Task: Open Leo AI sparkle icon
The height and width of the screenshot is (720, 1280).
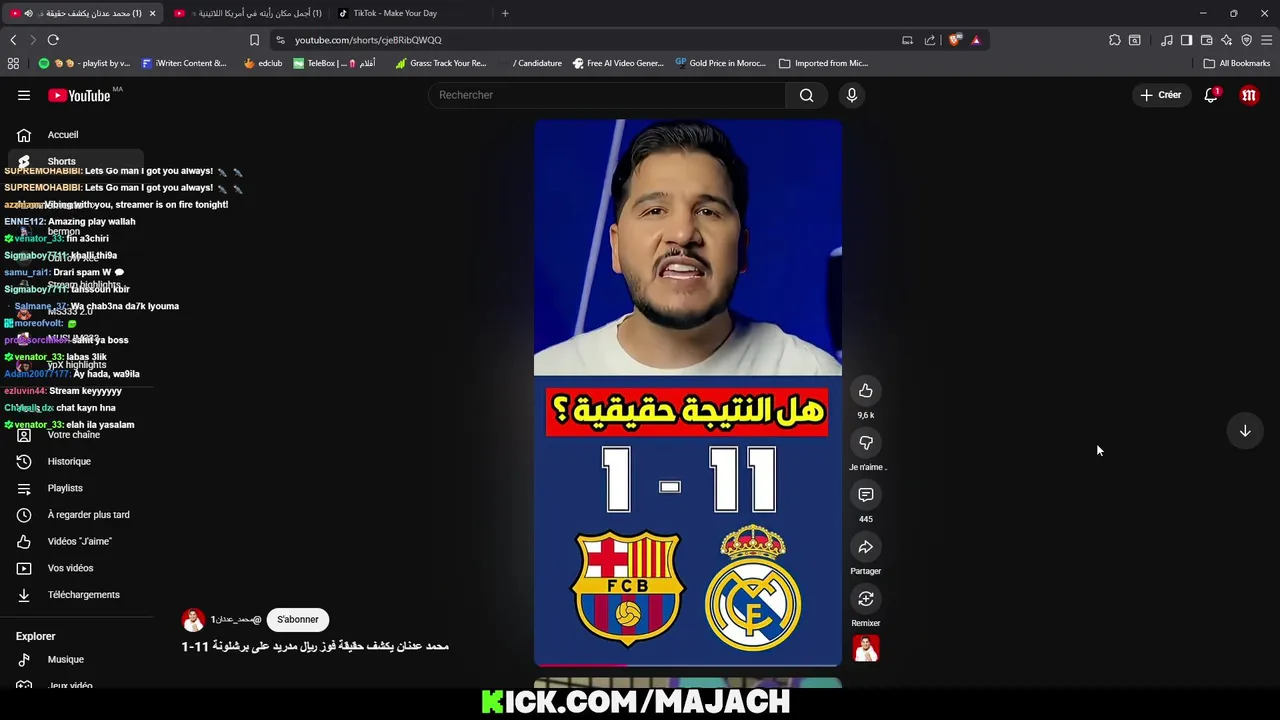Action: pyautogui.click(x=1226, y=40)
